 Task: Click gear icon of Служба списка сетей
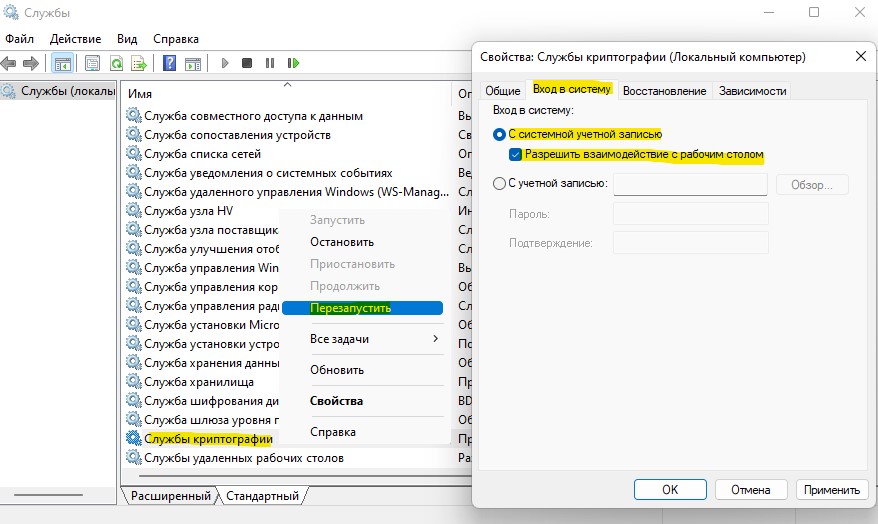(133, 153)
